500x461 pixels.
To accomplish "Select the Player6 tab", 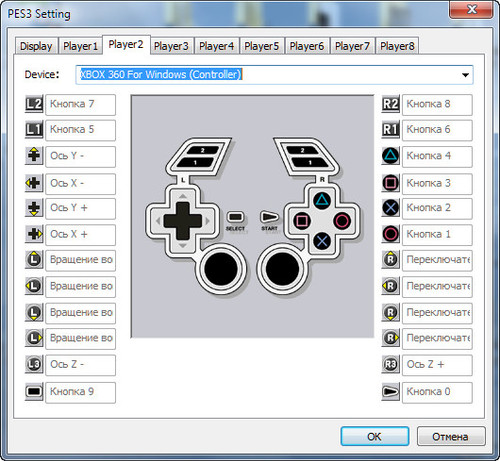I will coord(307,46).
